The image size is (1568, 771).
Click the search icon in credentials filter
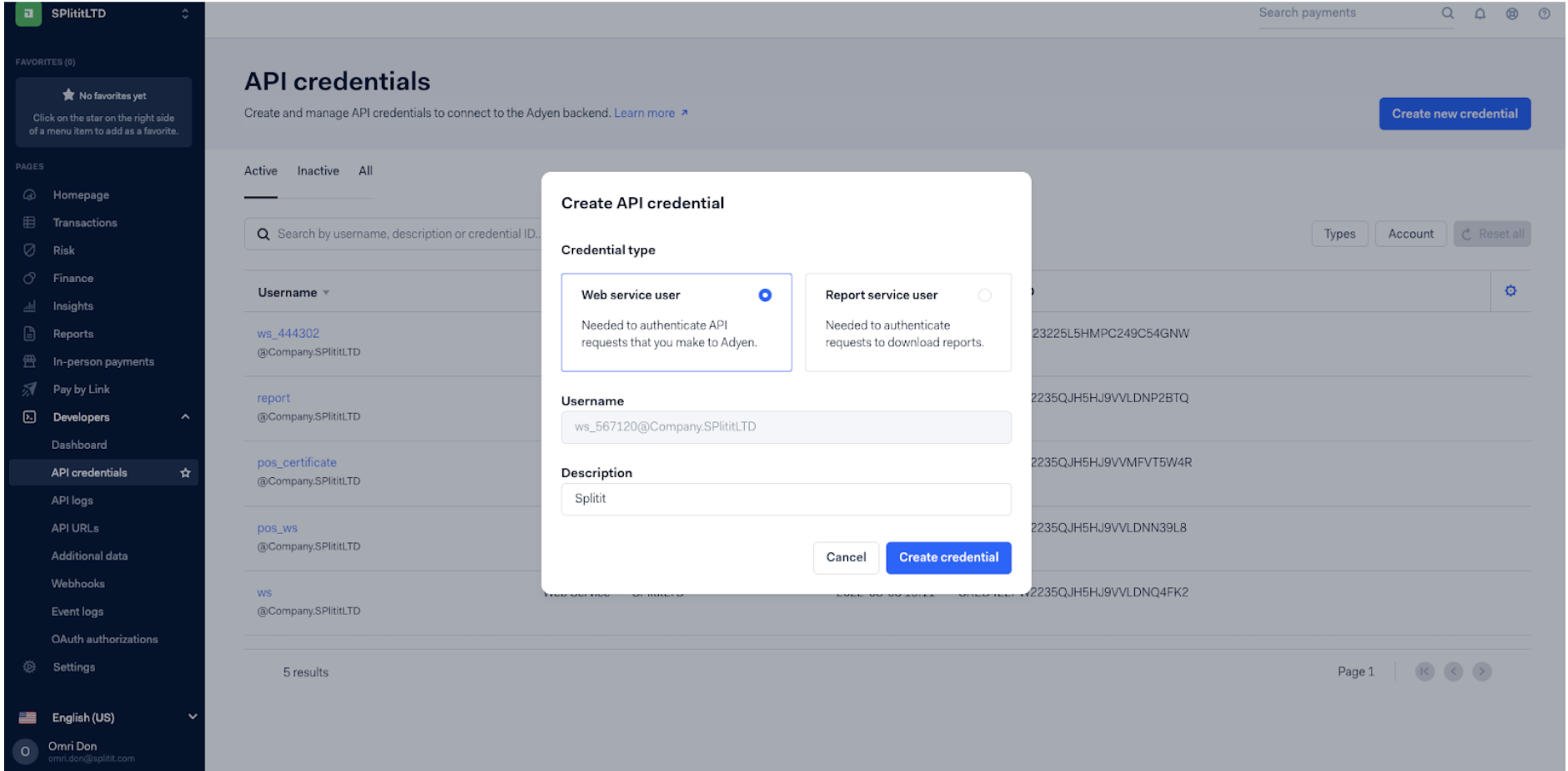click(x=263, y=234)
